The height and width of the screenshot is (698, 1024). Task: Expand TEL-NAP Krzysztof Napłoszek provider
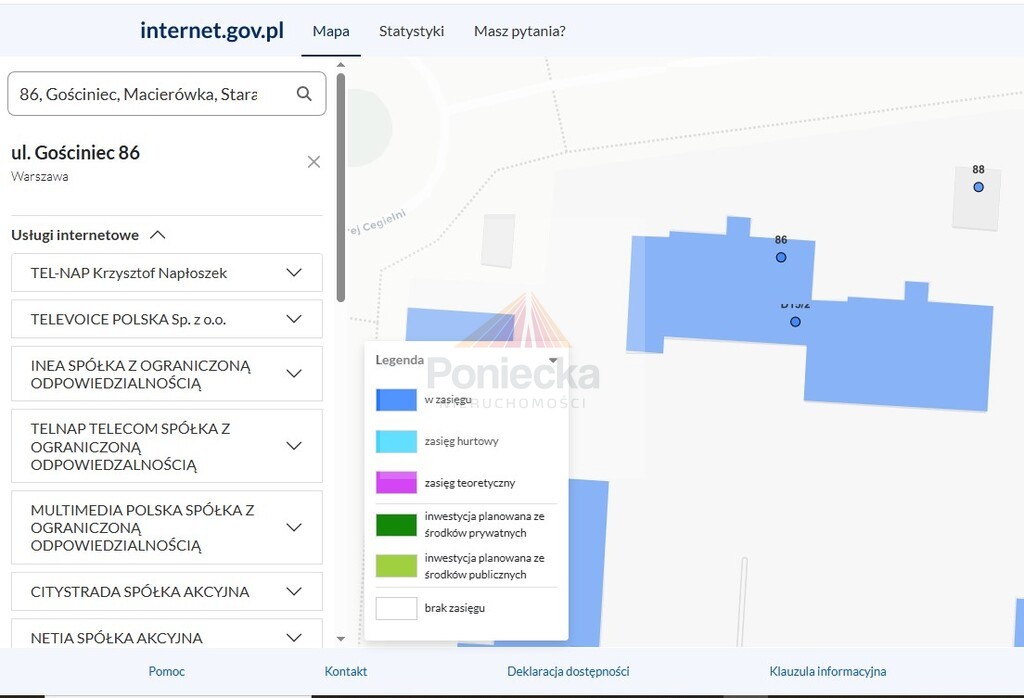294,273
